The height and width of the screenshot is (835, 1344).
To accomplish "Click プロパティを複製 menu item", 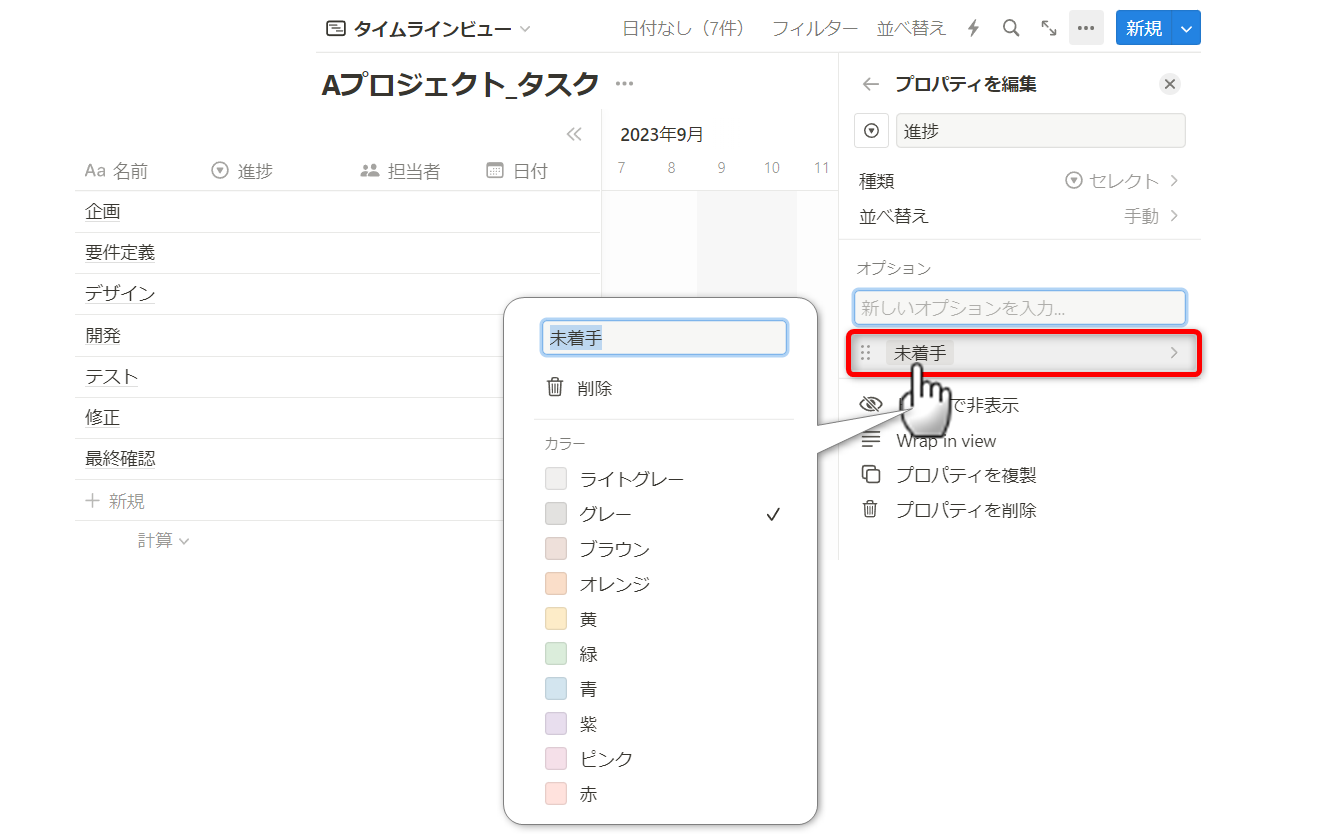I will pos(965,475).
